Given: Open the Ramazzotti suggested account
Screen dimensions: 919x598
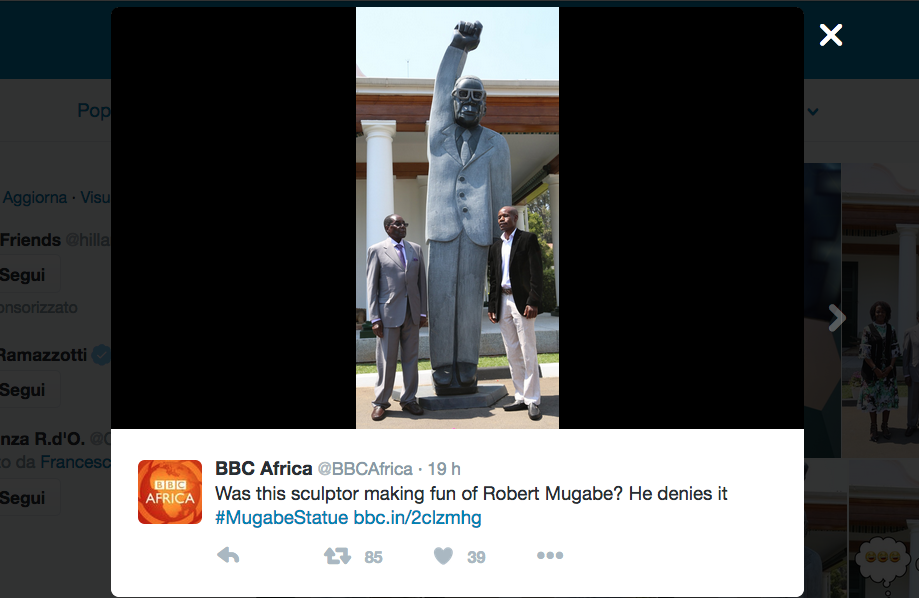Looking at the screenshot, I should tap(43, 355).
